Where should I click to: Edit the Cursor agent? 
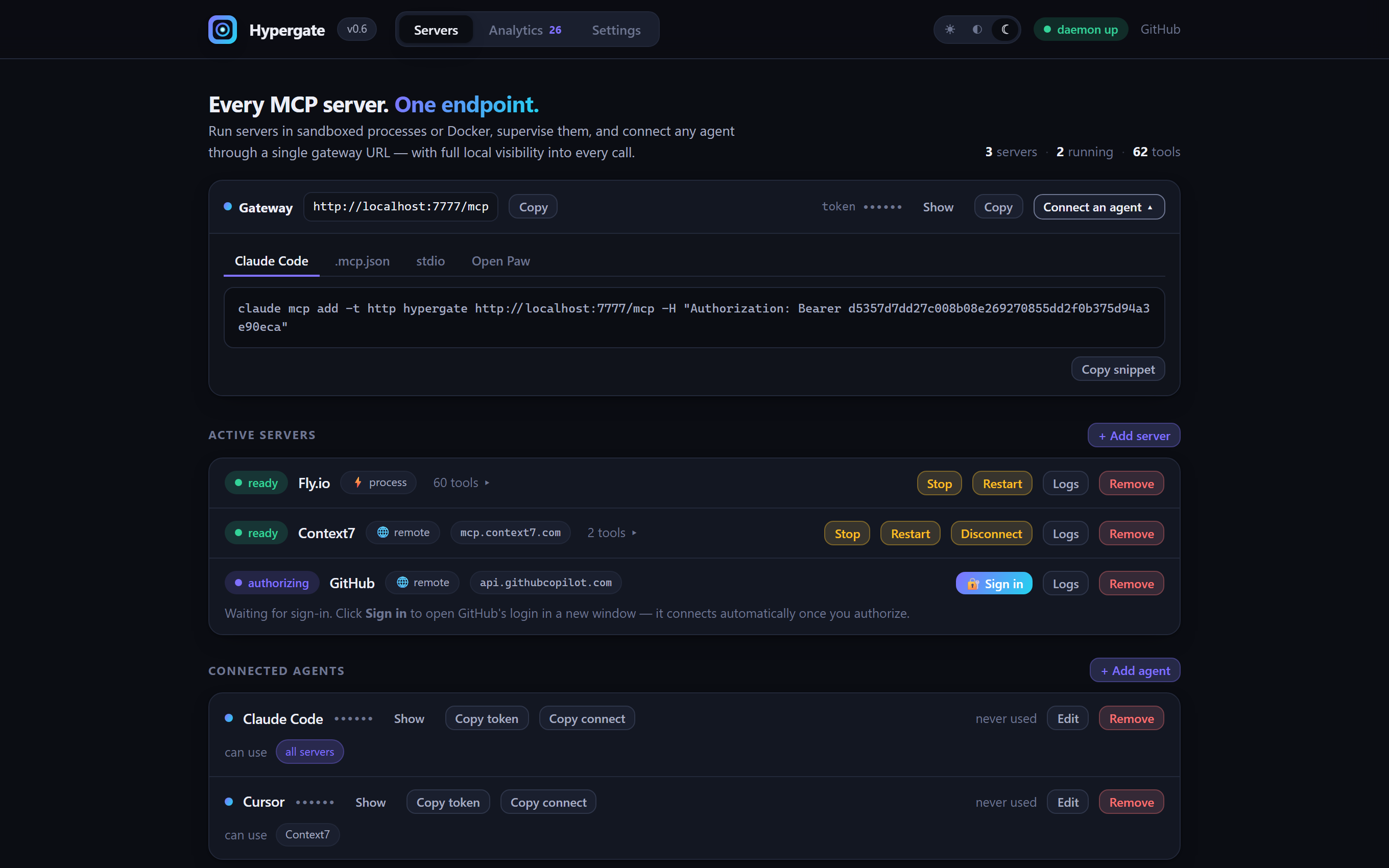[1068, 803]
